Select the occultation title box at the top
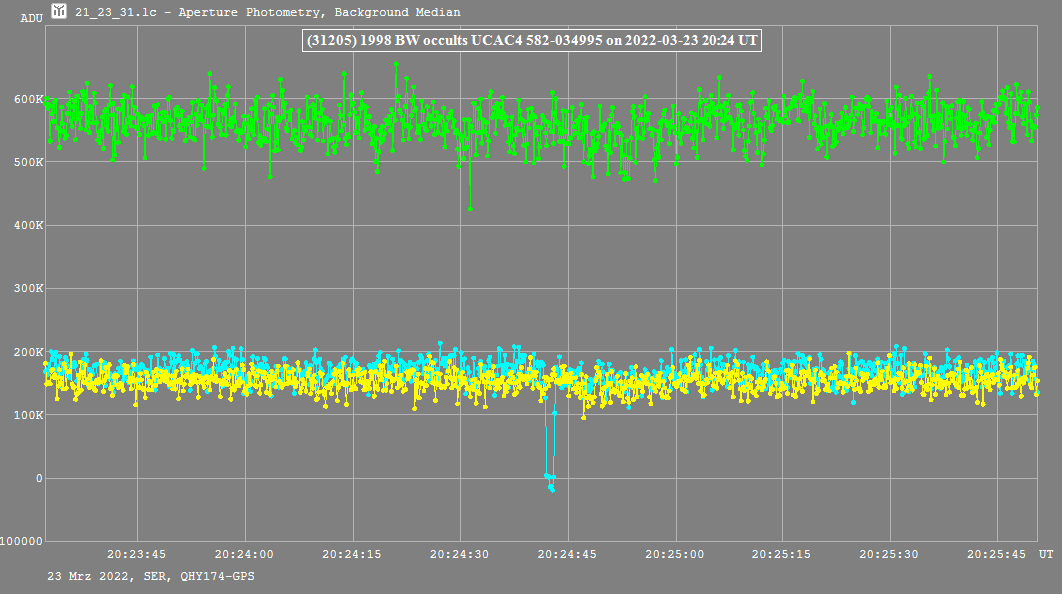 (x=532, y=40)
